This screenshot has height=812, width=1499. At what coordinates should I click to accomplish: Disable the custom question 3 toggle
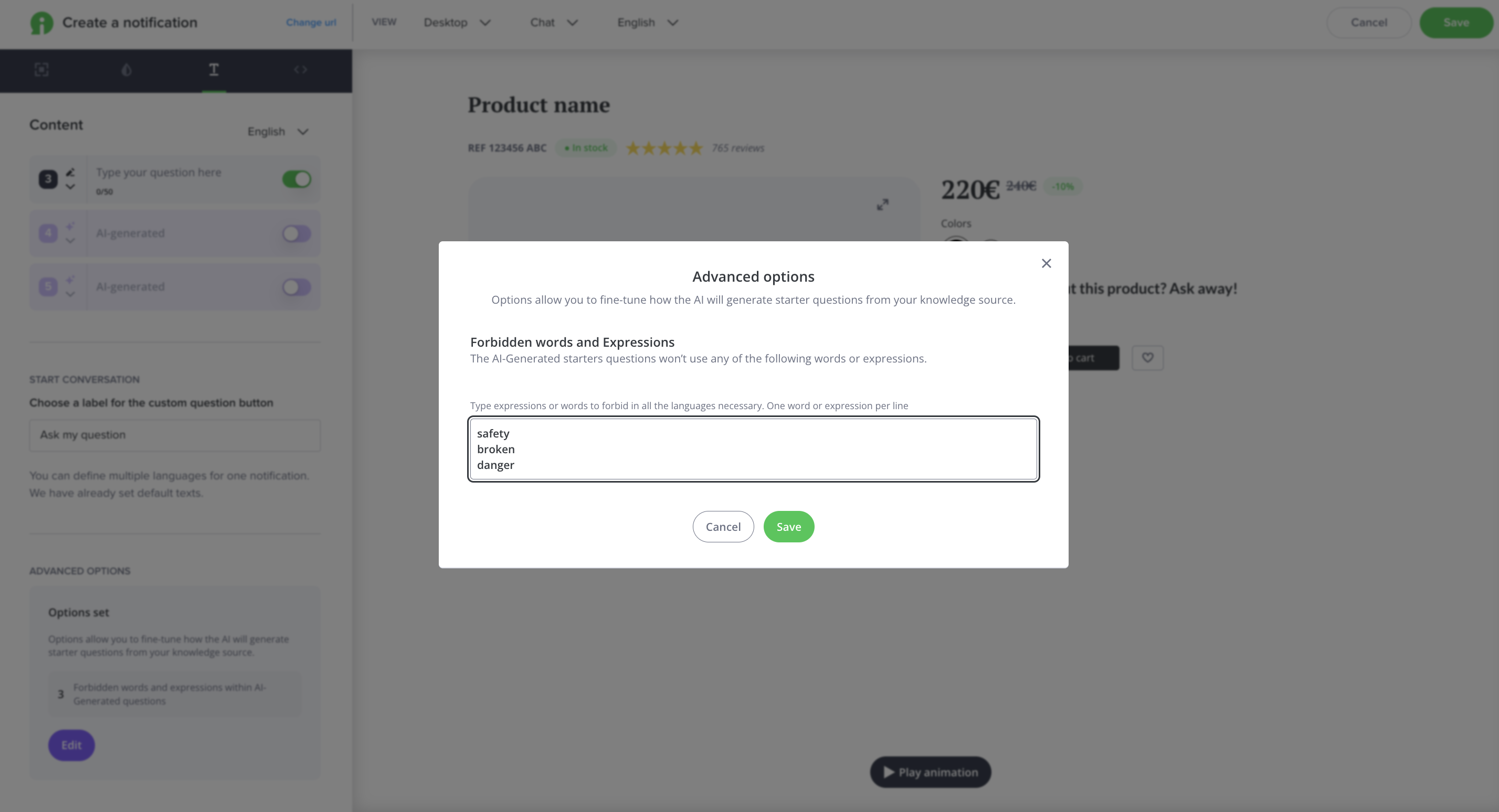[x=297, y=179]
